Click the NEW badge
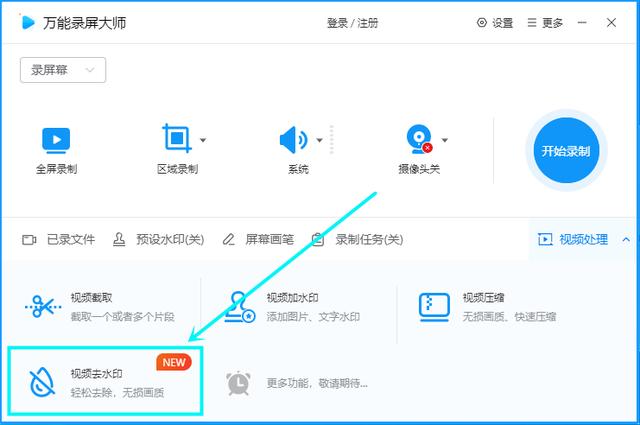 coord(174,362)
